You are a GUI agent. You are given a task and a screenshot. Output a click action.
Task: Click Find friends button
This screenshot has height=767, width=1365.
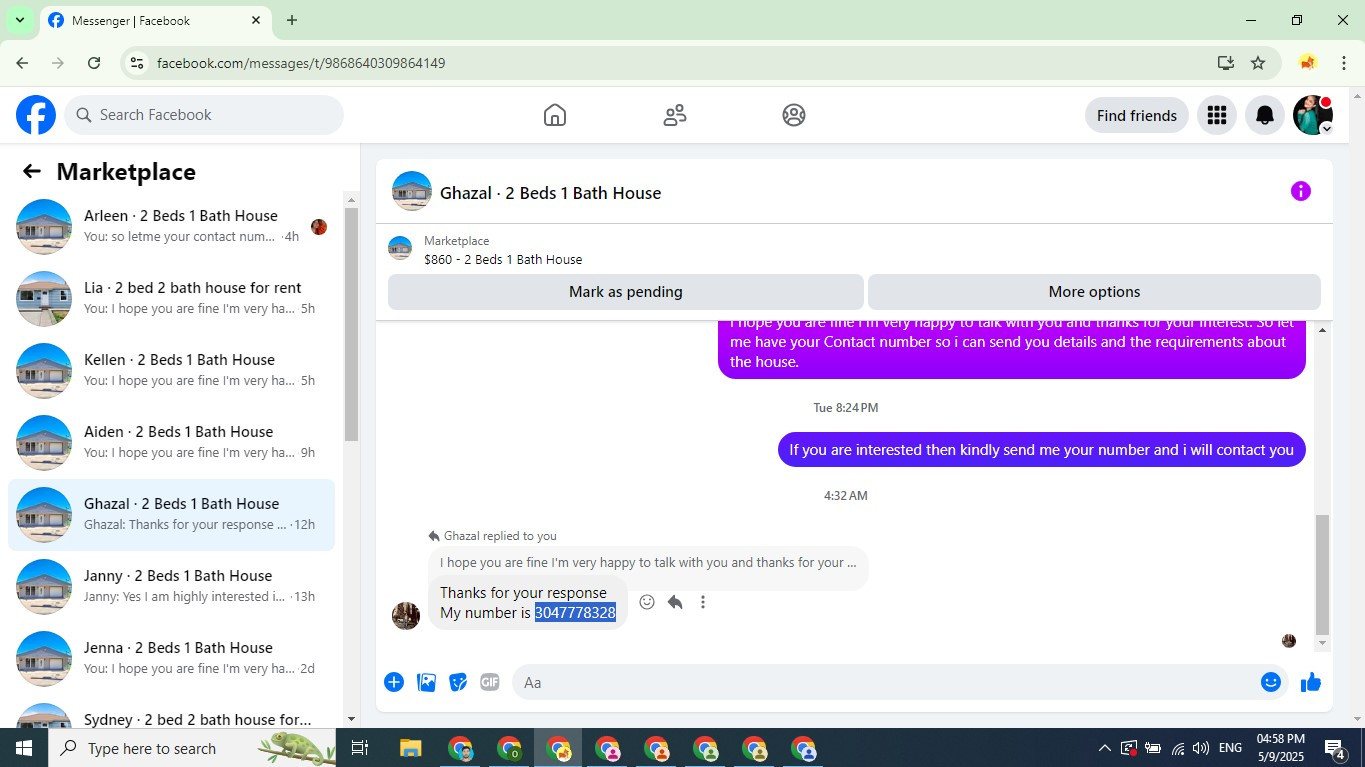(x=1137, y=115)
